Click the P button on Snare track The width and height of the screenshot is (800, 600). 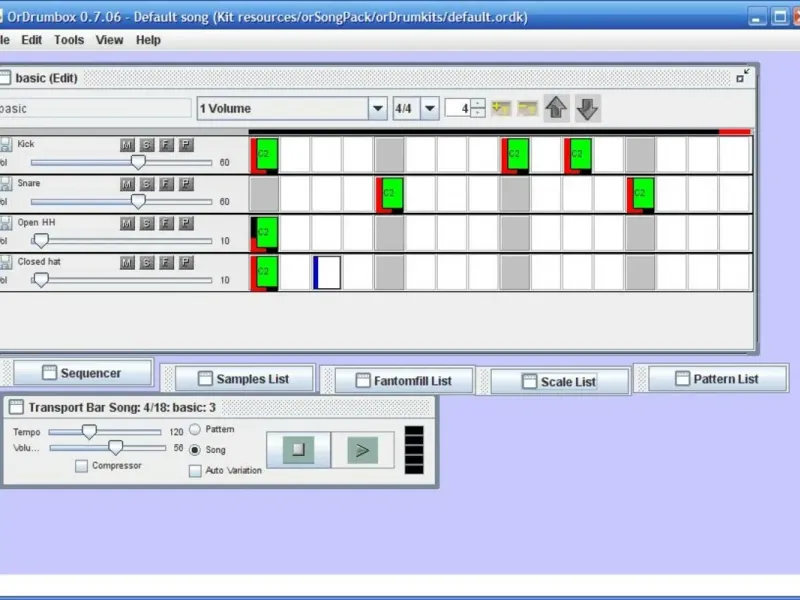(186, 184)
